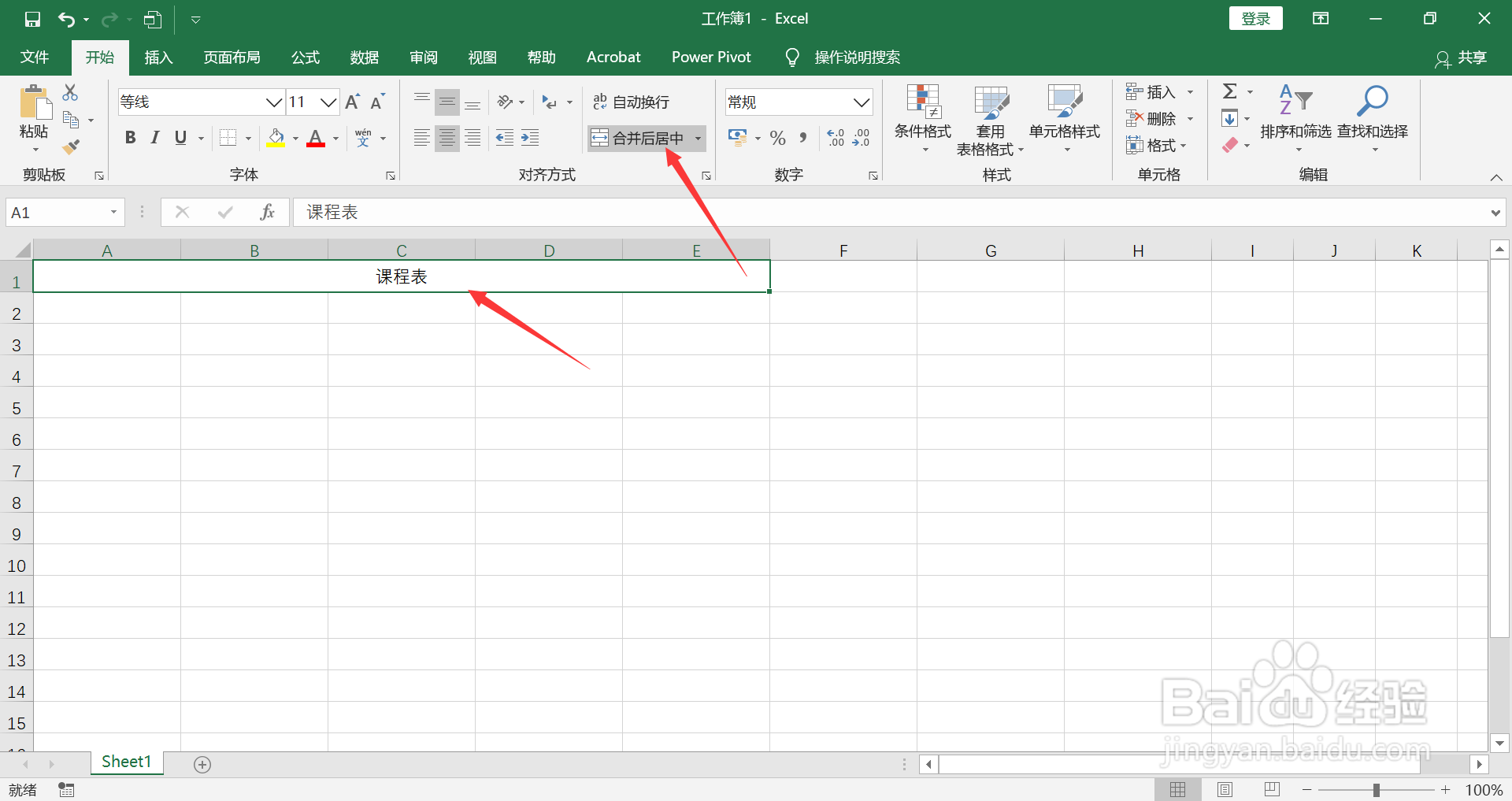Toggle bold formatting

coord(131,138)
